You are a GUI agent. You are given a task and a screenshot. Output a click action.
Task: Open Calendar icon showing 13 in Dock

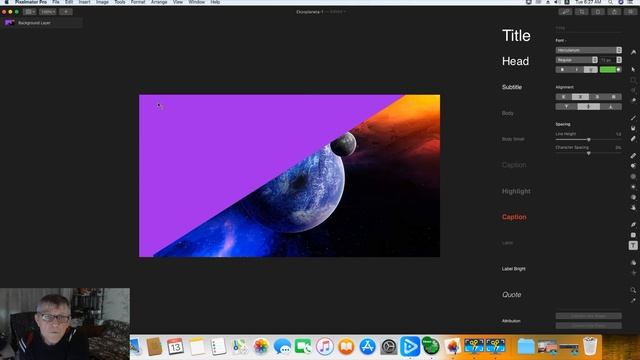click(175, 347)
